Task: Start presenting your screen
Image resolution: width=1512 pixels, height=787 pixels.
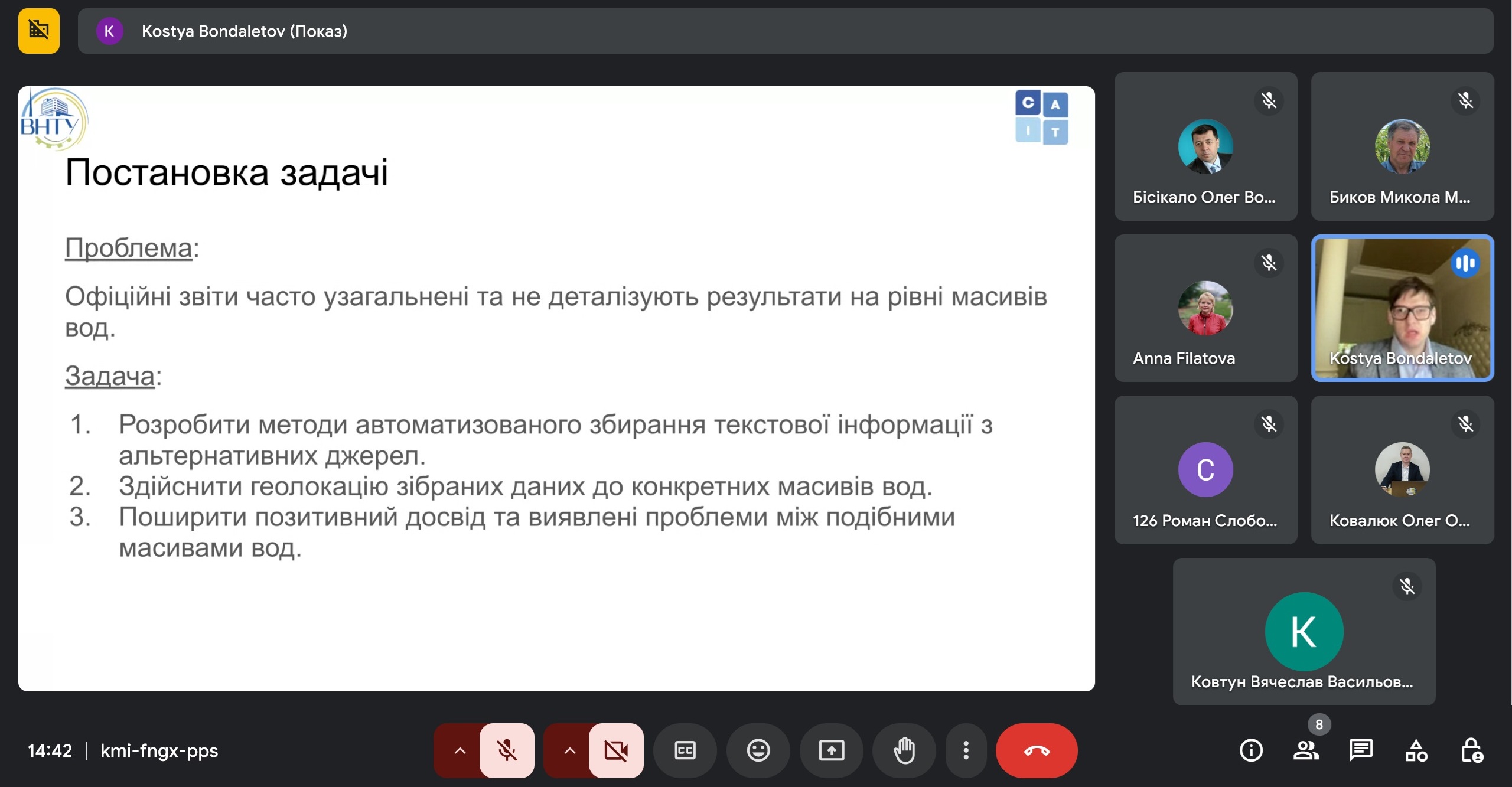Action: coord(832,750)
